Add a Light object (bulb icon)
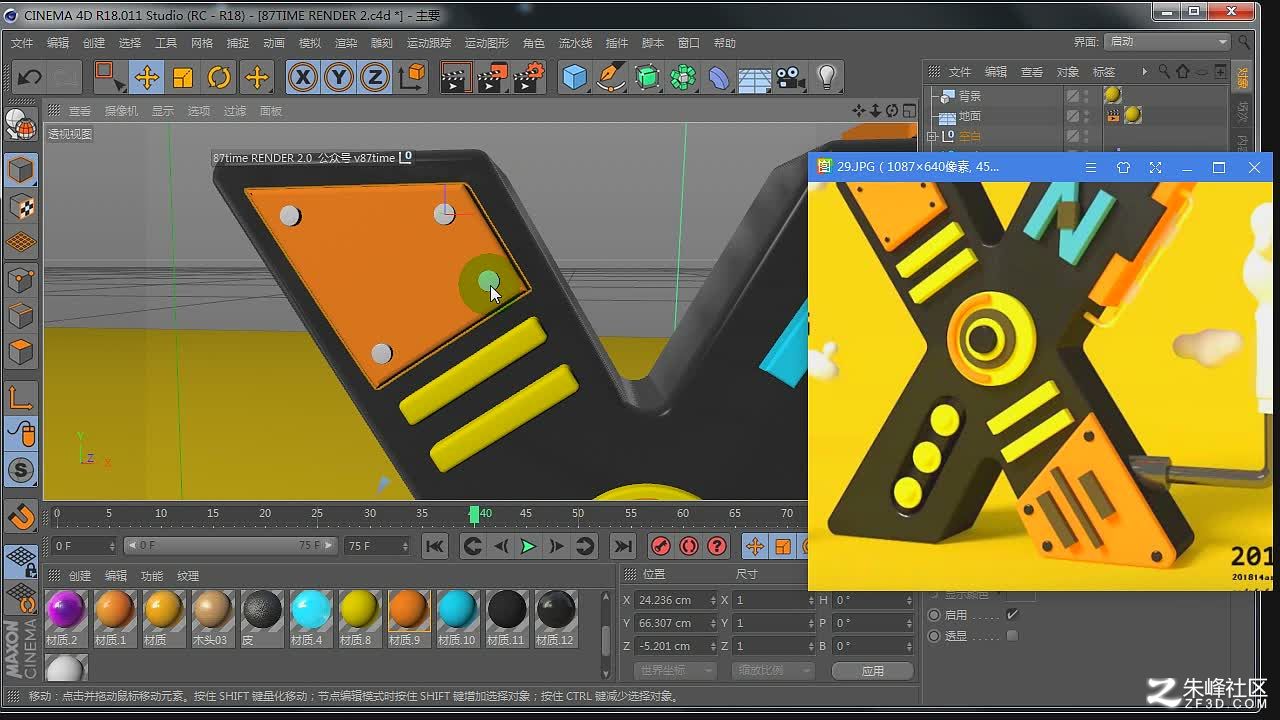Screen dimensions: 1280x720 coord(827,77)
